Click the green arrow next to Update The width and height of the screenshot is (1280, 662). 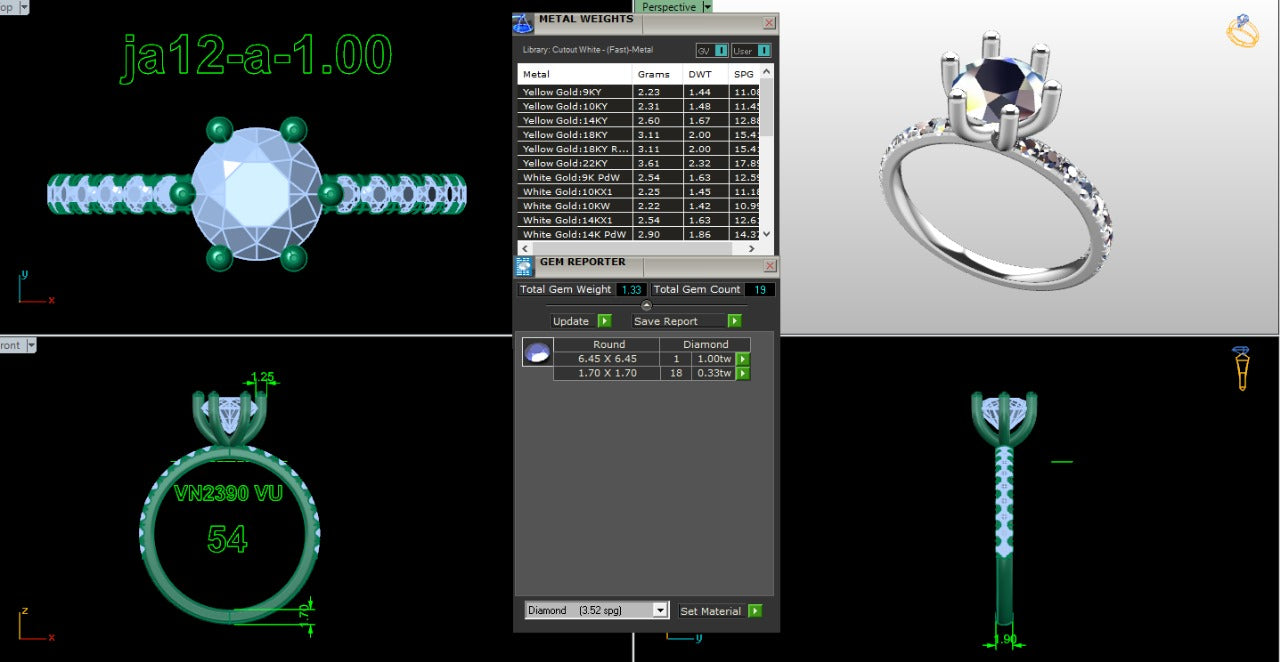604,321
